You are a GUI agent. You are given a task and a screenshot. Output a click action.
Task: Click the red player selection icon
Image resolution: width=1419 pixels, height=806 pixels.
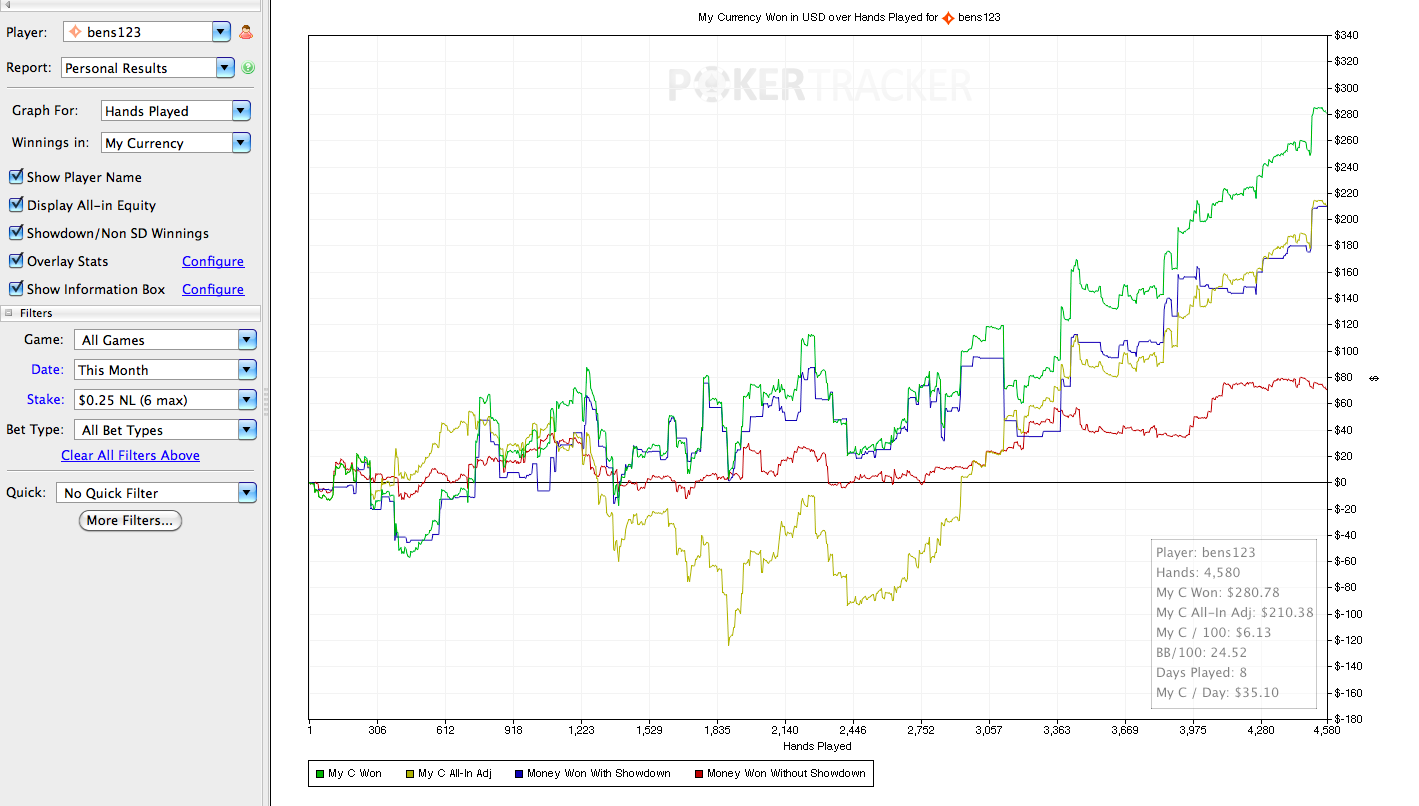point(246,32)
